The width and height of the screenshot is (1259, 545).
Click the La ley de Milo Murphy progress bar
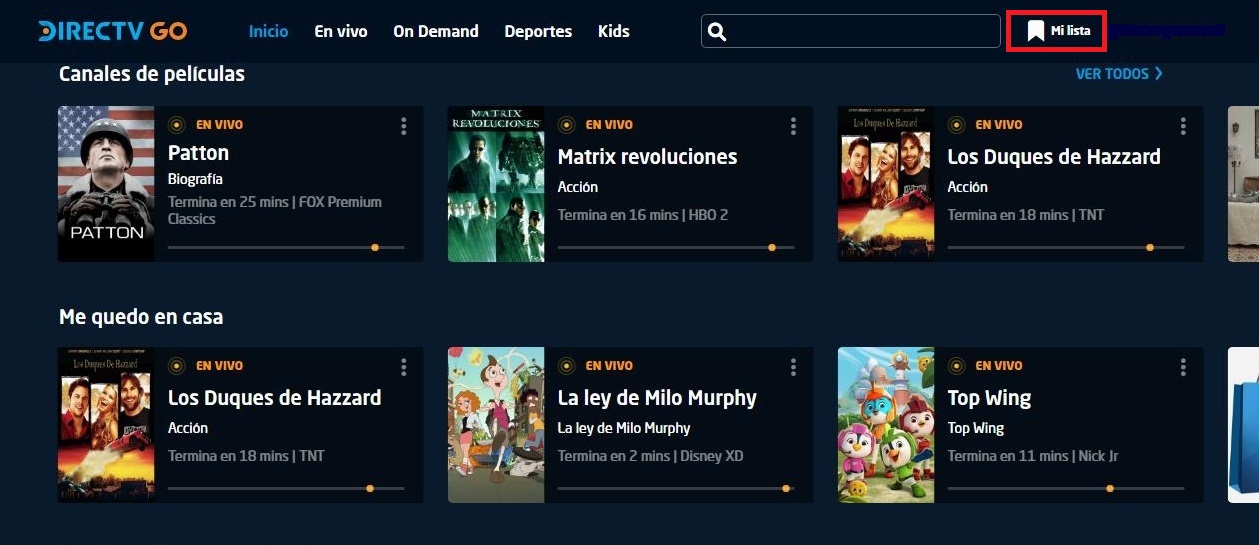point(676,488)
